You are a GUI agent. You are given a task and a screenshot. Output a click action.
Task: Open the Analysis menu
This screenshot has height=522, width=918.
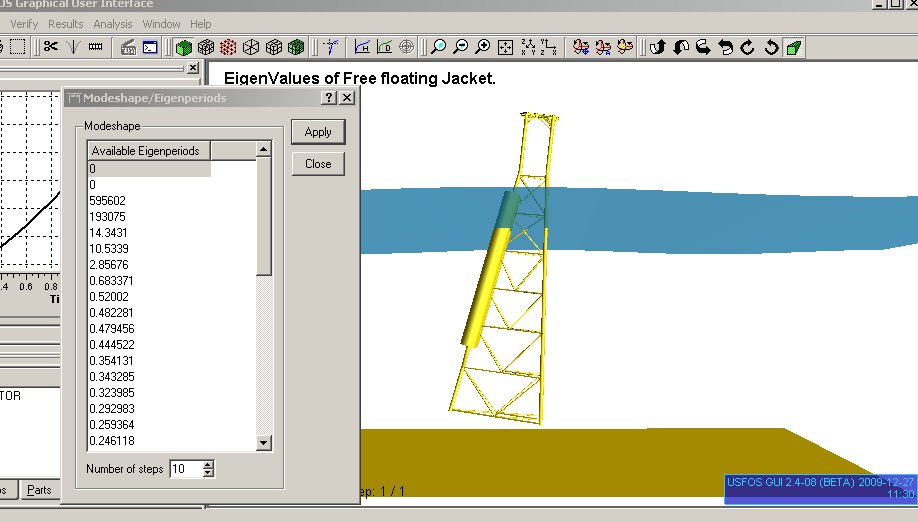112,24
